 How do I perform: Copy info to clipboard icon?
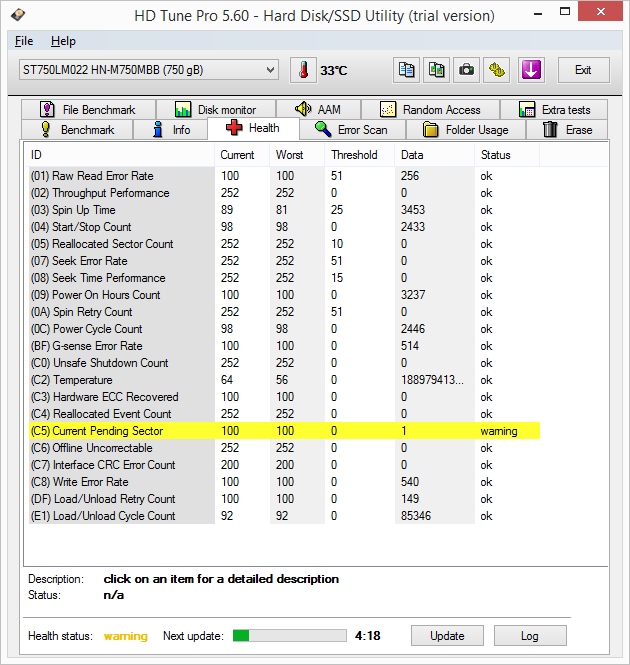click(406, 70)
